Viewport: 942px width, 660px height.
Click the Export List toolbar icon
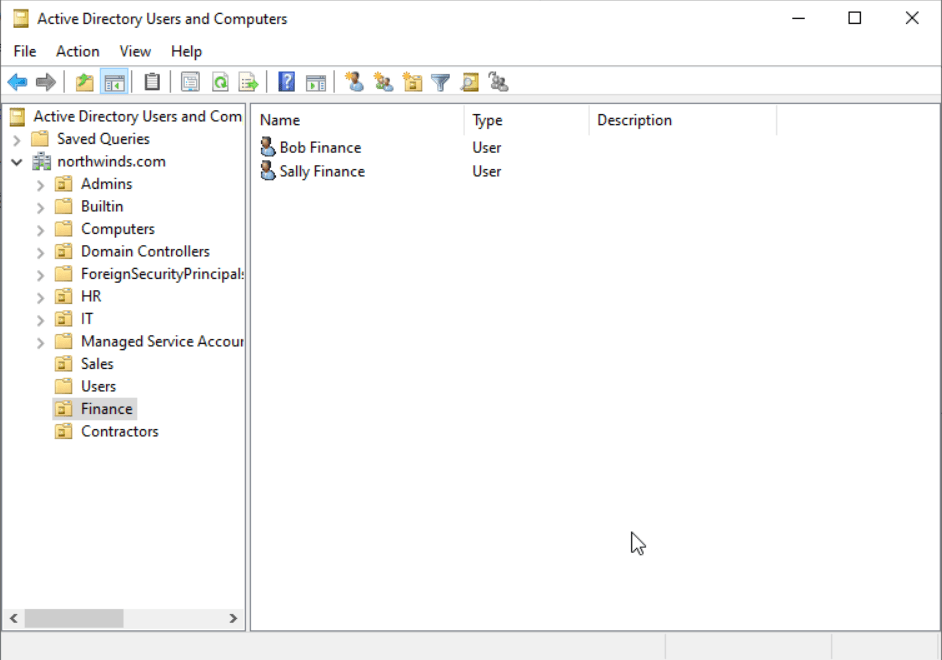pos(248,82)
